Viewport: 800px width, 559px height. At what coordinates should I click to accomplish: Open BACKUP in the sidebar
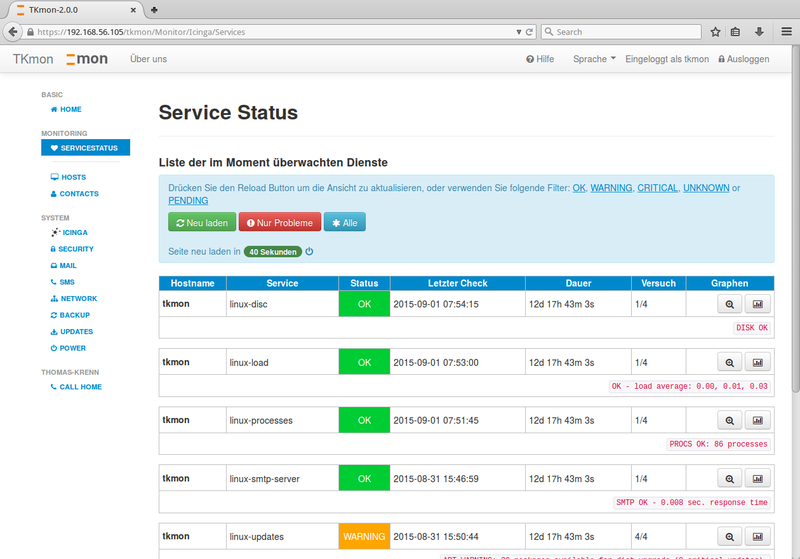click(70, 315)
